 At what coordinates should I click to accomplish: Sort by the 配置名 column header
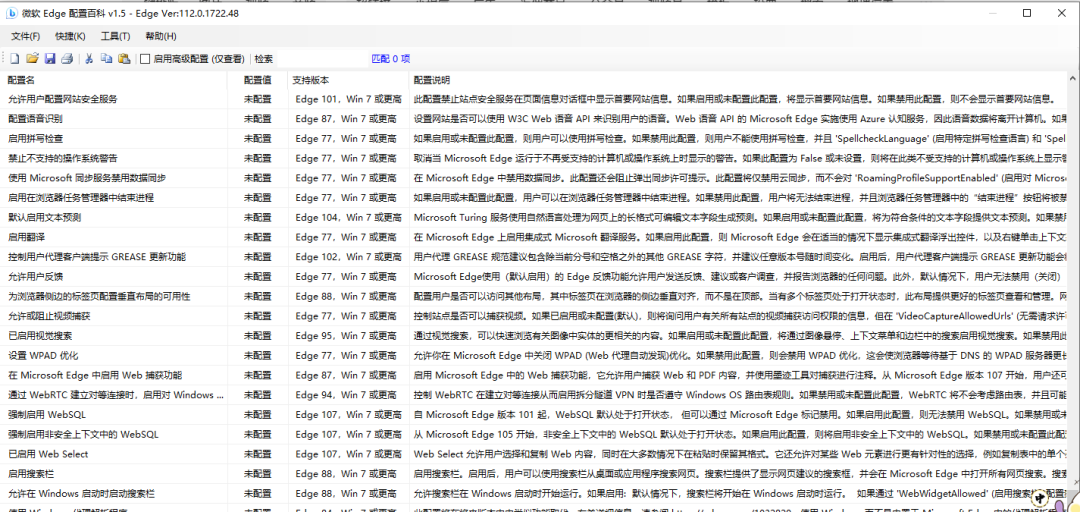click(114, 80)
